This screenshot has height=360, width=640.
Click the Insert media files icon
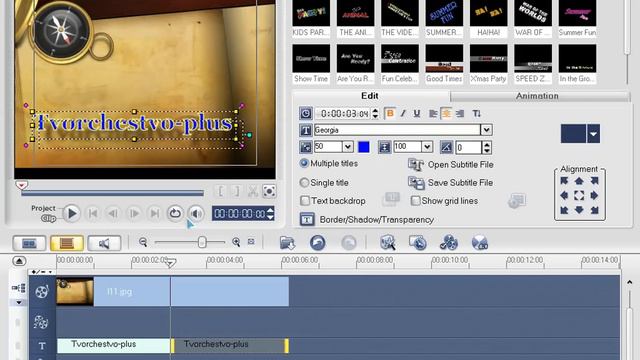pyautogui.click(x=287, y=243)
